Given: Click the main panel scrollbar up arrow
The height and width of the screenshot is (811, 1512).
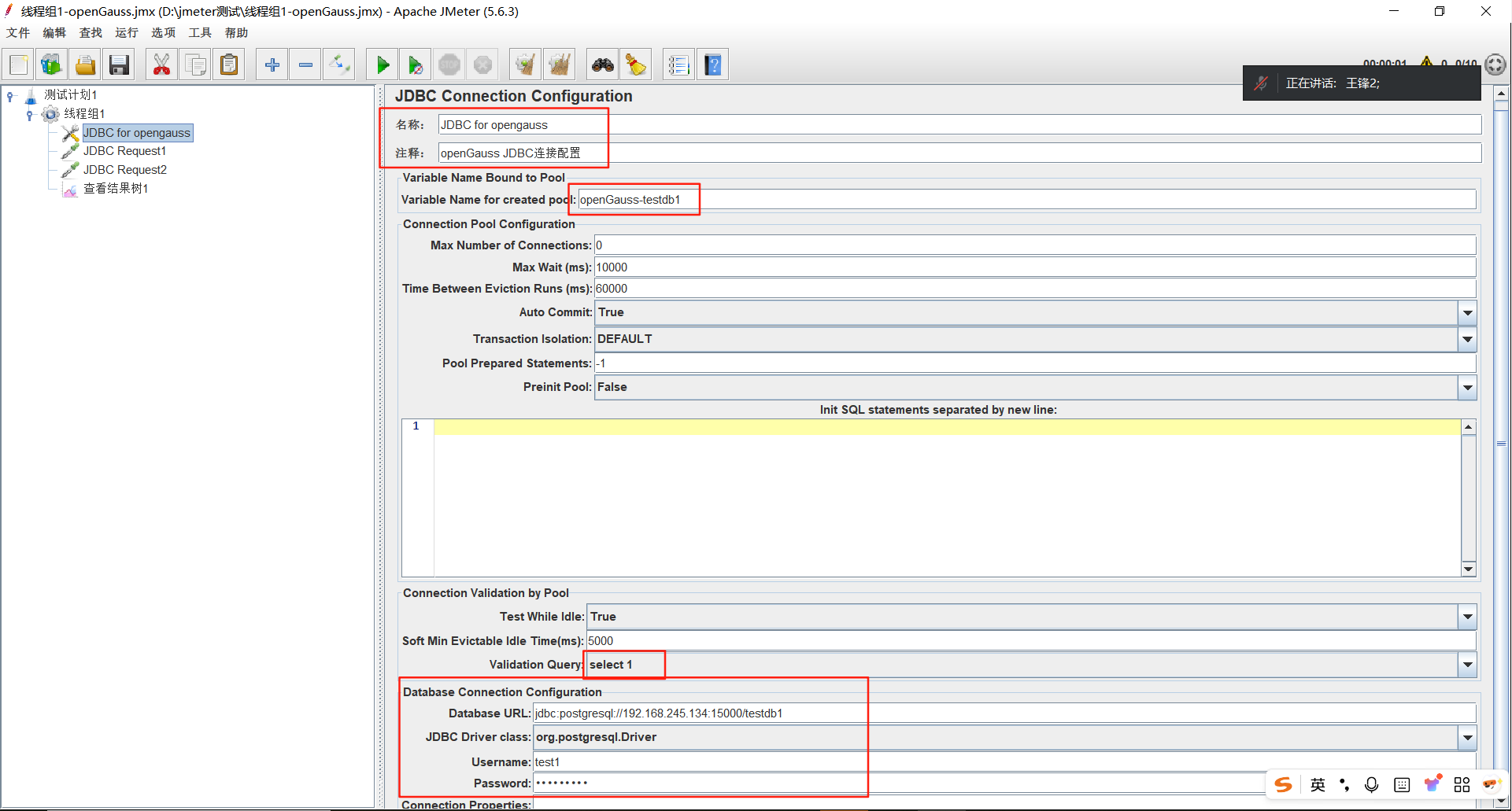Looking at the screenshot, I should [x=1501, y=93].
